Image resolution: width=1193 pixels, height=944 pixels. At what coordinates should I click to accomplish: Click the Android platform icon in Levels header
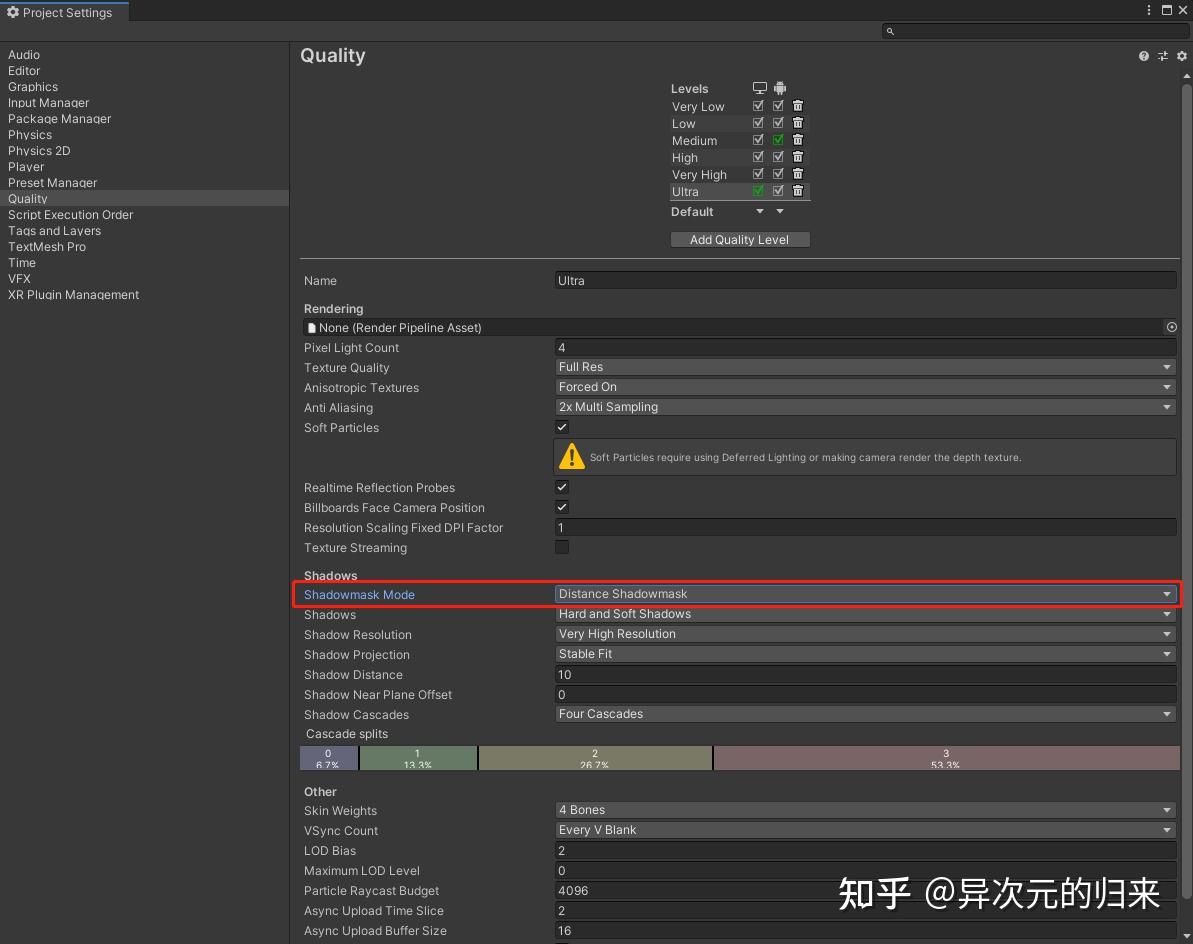tap(779, 88)
